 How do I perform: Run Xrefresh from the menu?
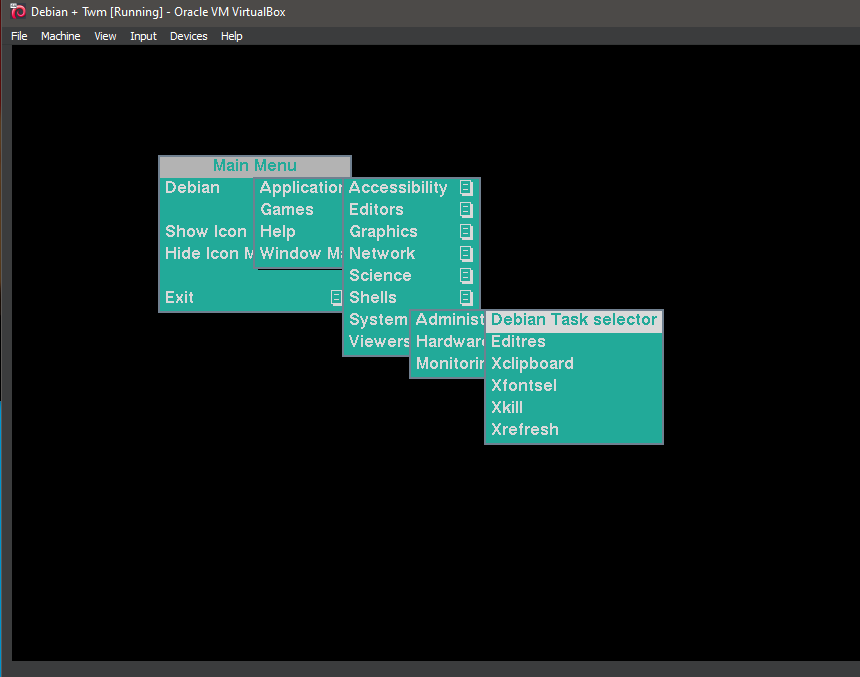click(525, 430)
